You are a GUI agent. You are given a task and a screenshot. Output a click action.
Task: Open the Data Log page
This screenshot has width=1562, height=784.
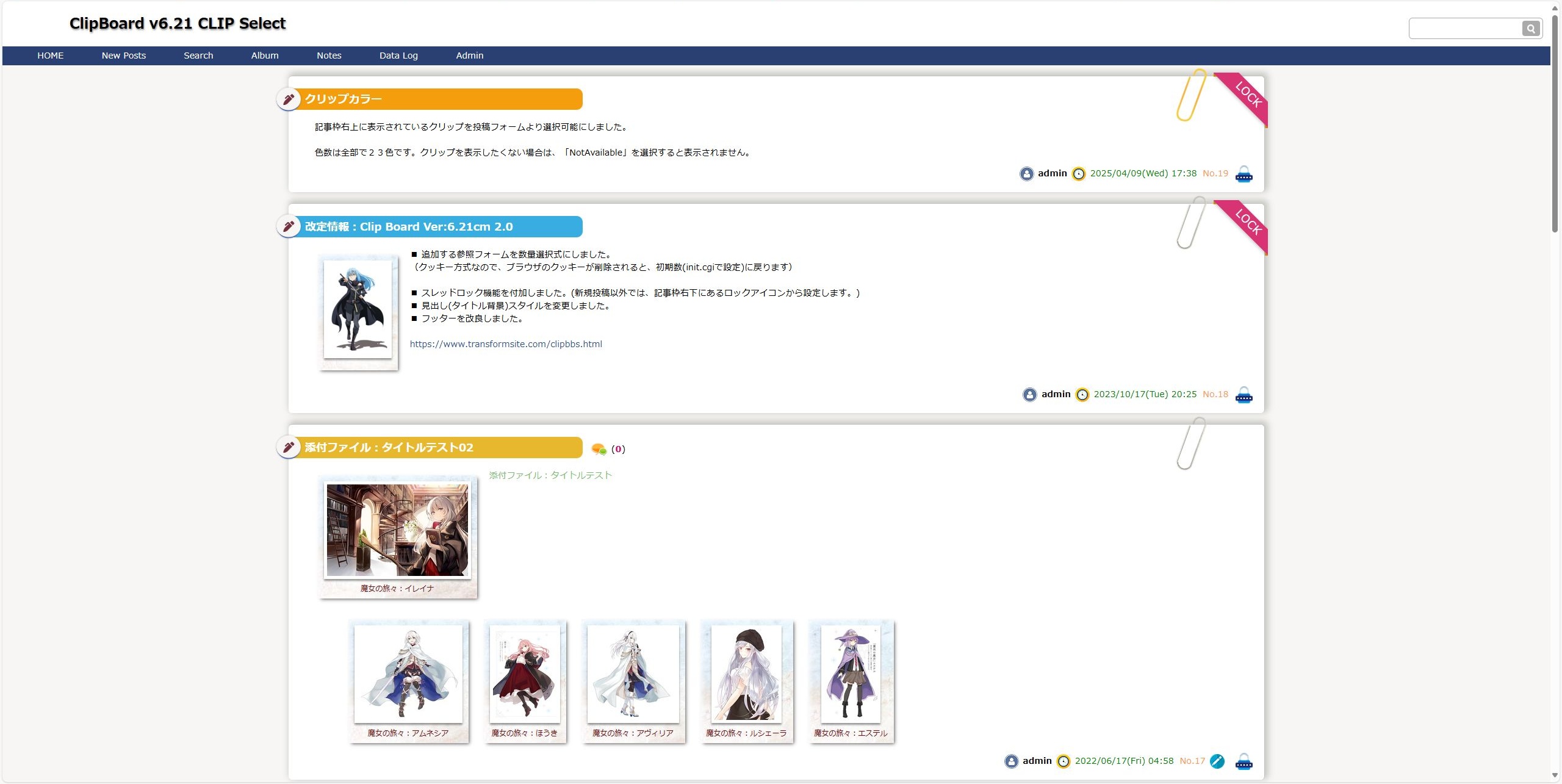coord(398,56)
